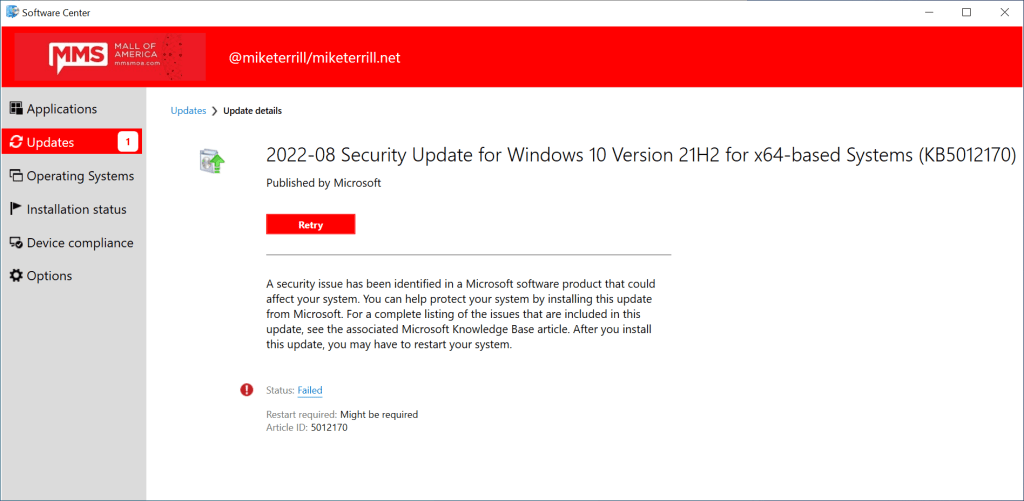Click the Installation status flag icon

(16, 209)
